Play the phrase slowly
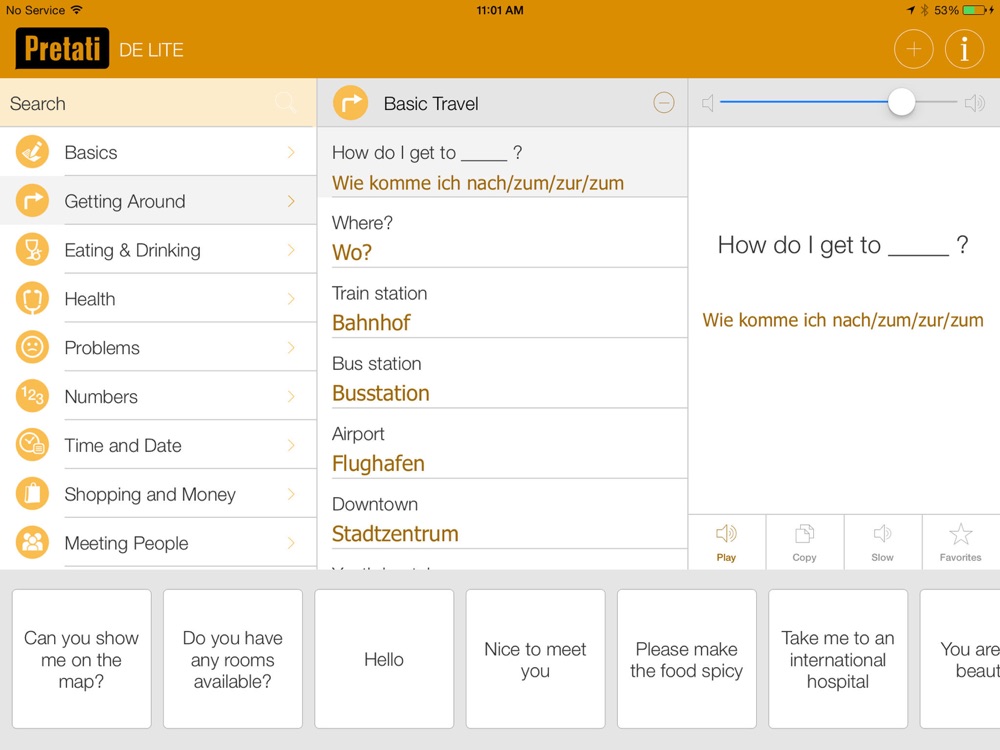1000x750 pixels. [883, 543]
